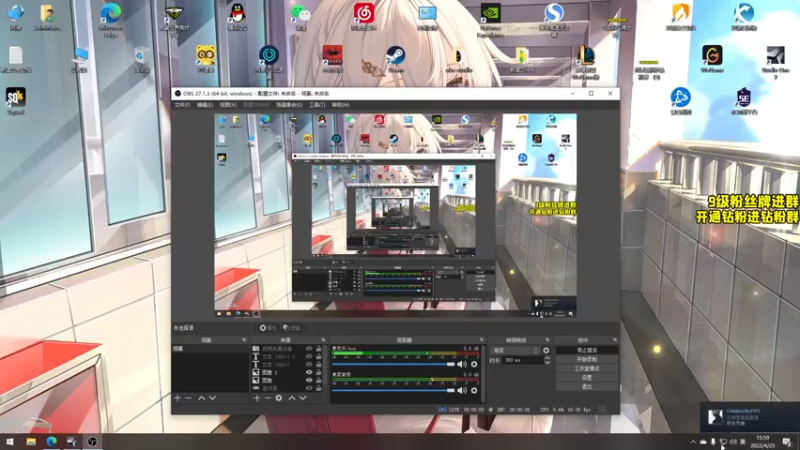Click the 退出 button in controls
Viewport: 800px width, 450px height.
[587, 387]
